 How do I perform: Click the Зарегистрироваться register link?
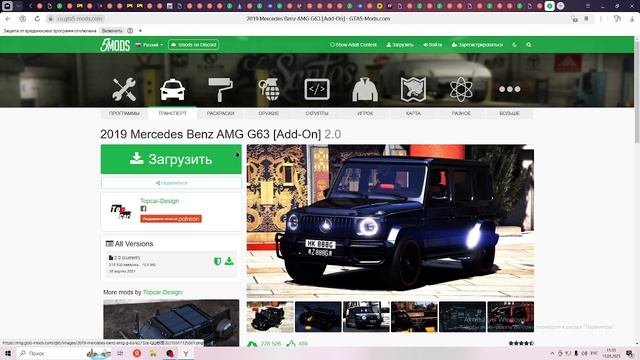coord(477,45)
